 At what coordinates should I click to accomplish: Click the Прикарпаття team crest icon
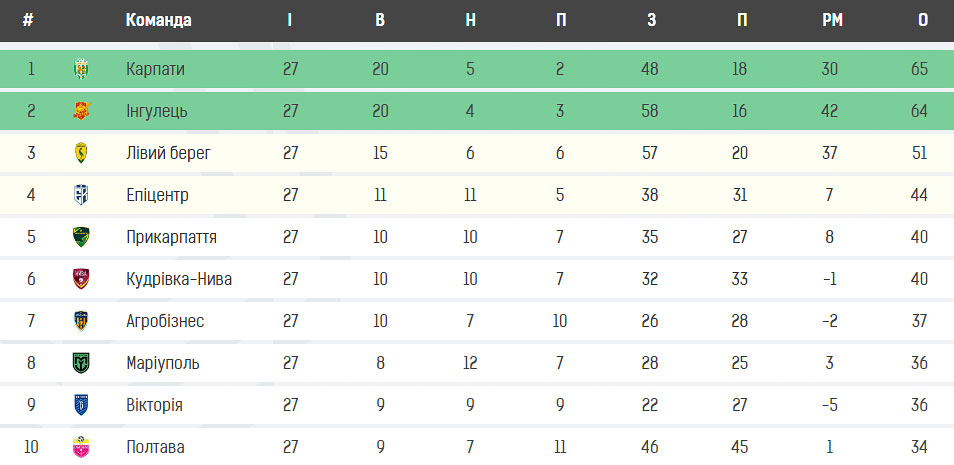81,237
